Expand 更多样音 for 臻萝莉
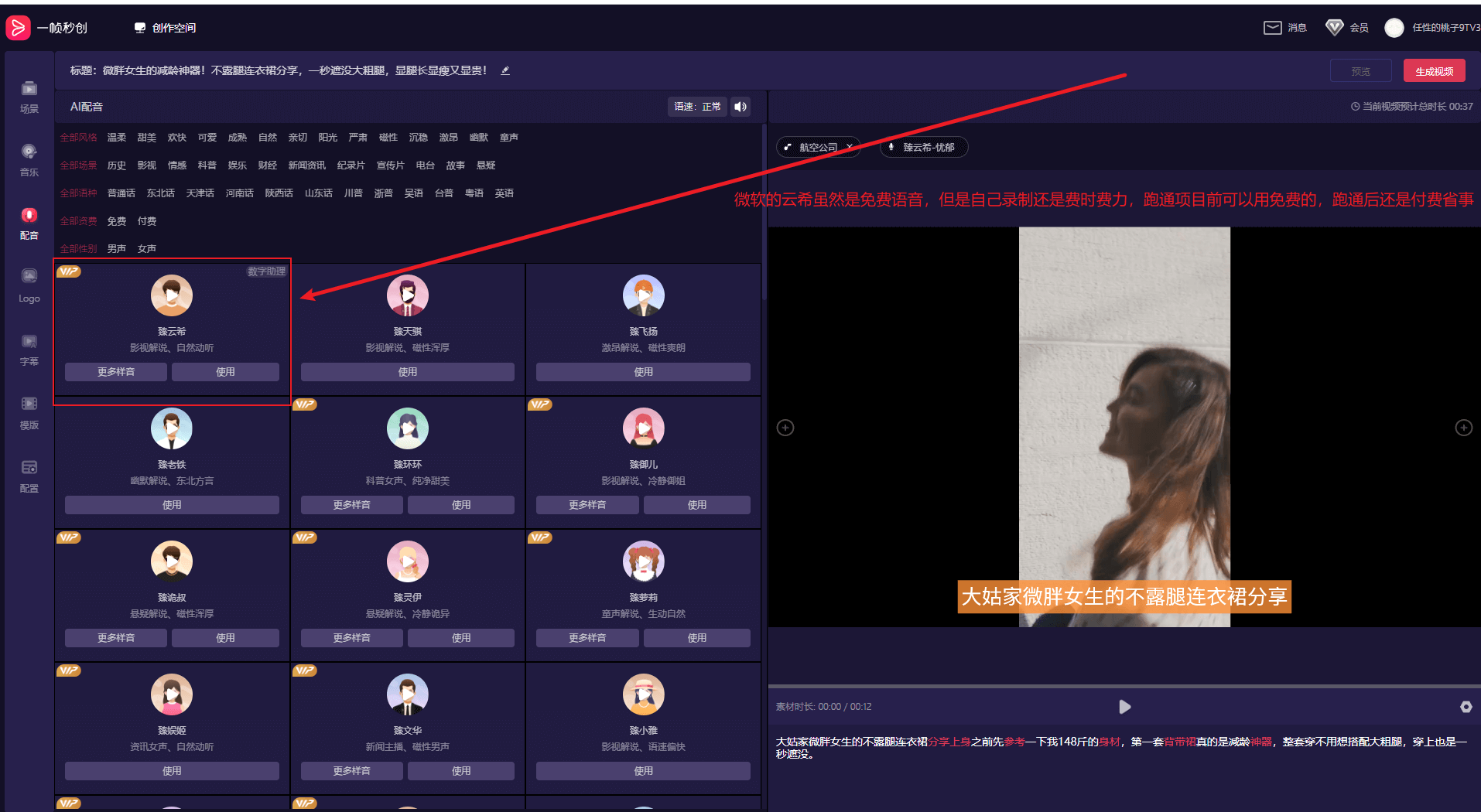 click(x=588, y=638)
